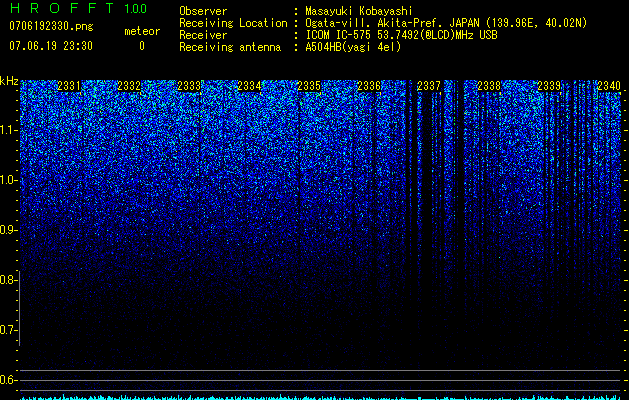Click the version number 1.00
The width and height of the screenshot is (629, 400).
(x=136, y=9)
